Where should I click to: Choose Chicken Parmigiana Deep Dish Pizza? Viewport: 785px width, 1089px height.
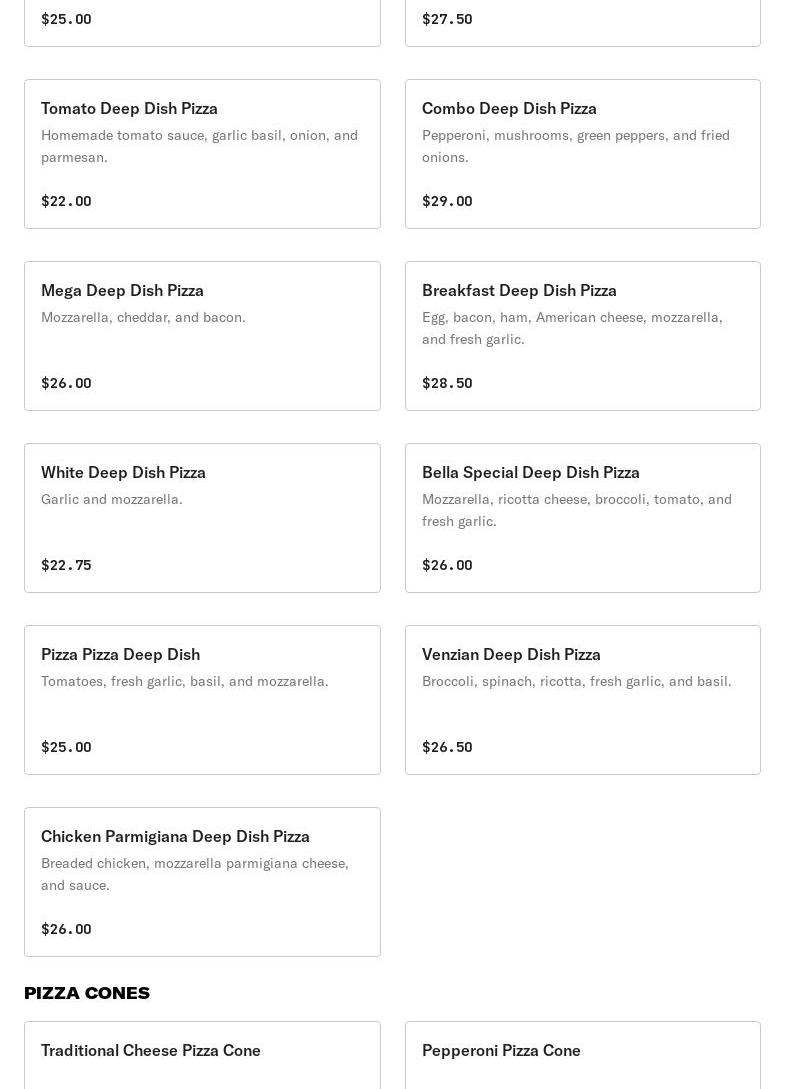(202, 882)
